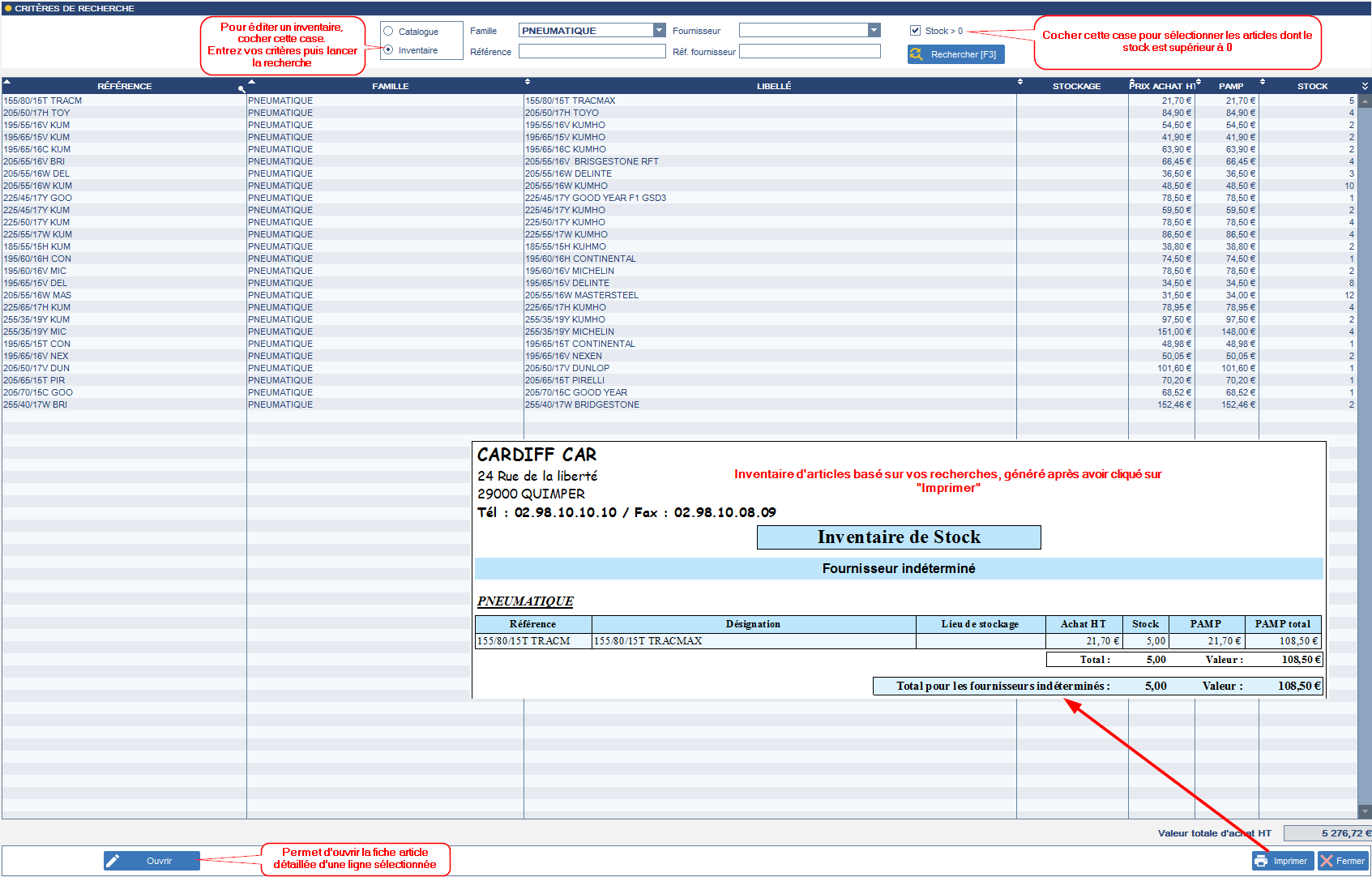Click the STOCK column header
This screenshot has height=877, width=1372.
point(1312,86)
